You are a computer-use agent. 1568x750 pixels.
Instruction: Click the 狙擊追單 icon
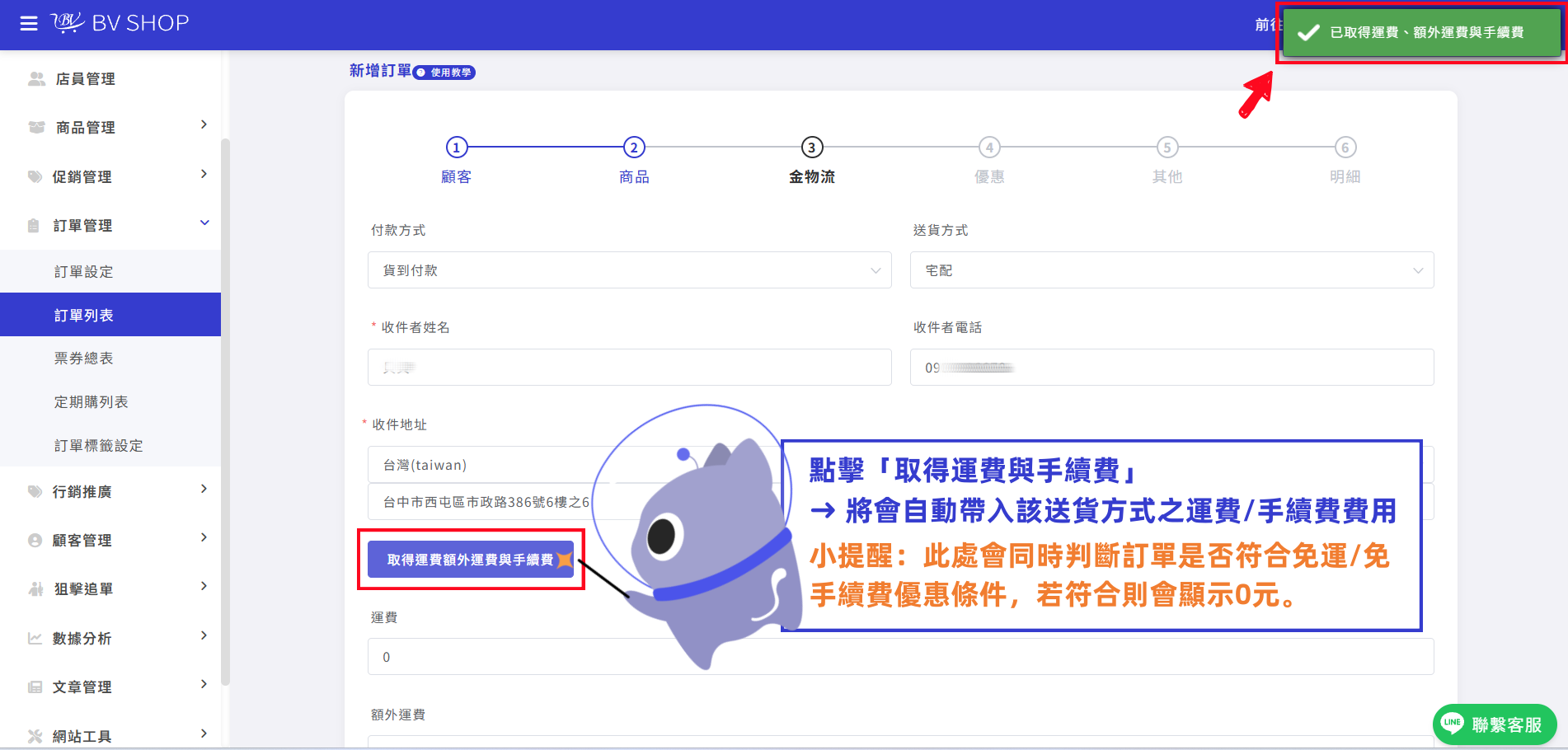pyautogui.click(x=35, y=588)
